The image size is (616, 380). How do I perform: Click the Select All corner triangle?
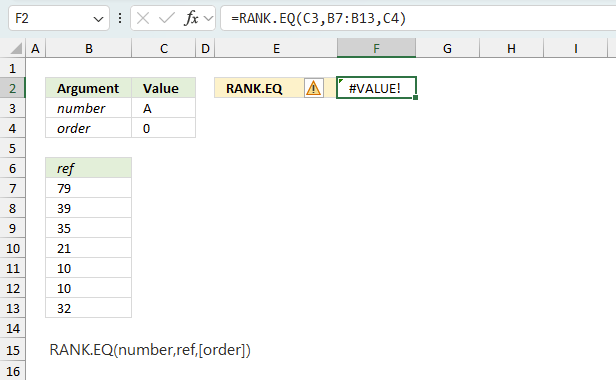(x=16, y=49)
